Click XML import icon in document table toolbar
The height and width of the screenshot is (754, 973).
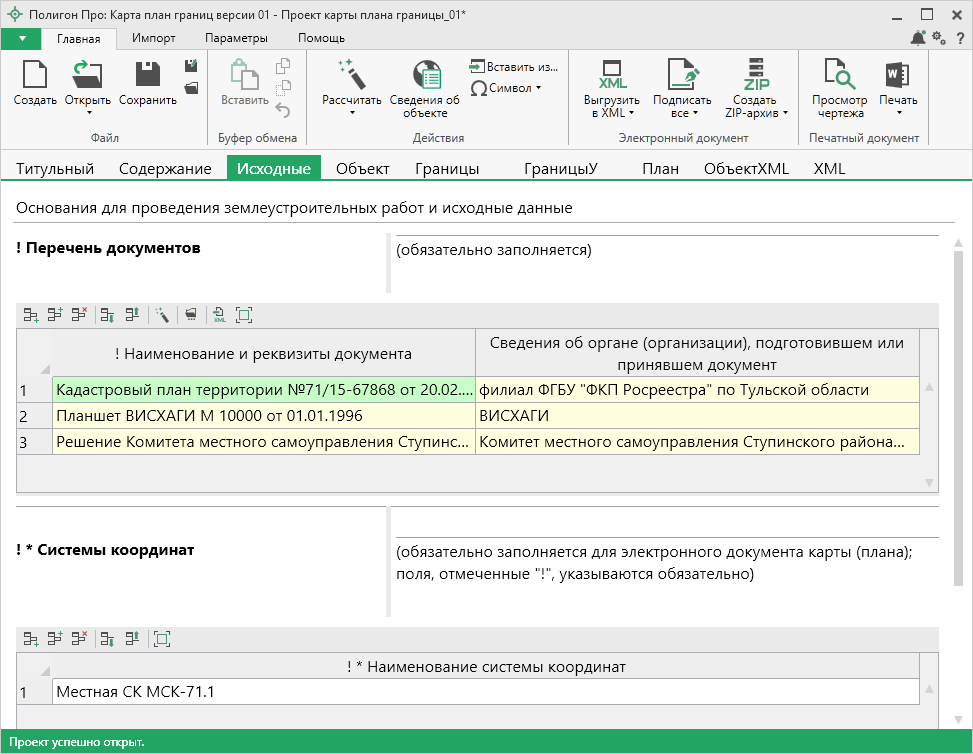(219, 315)
